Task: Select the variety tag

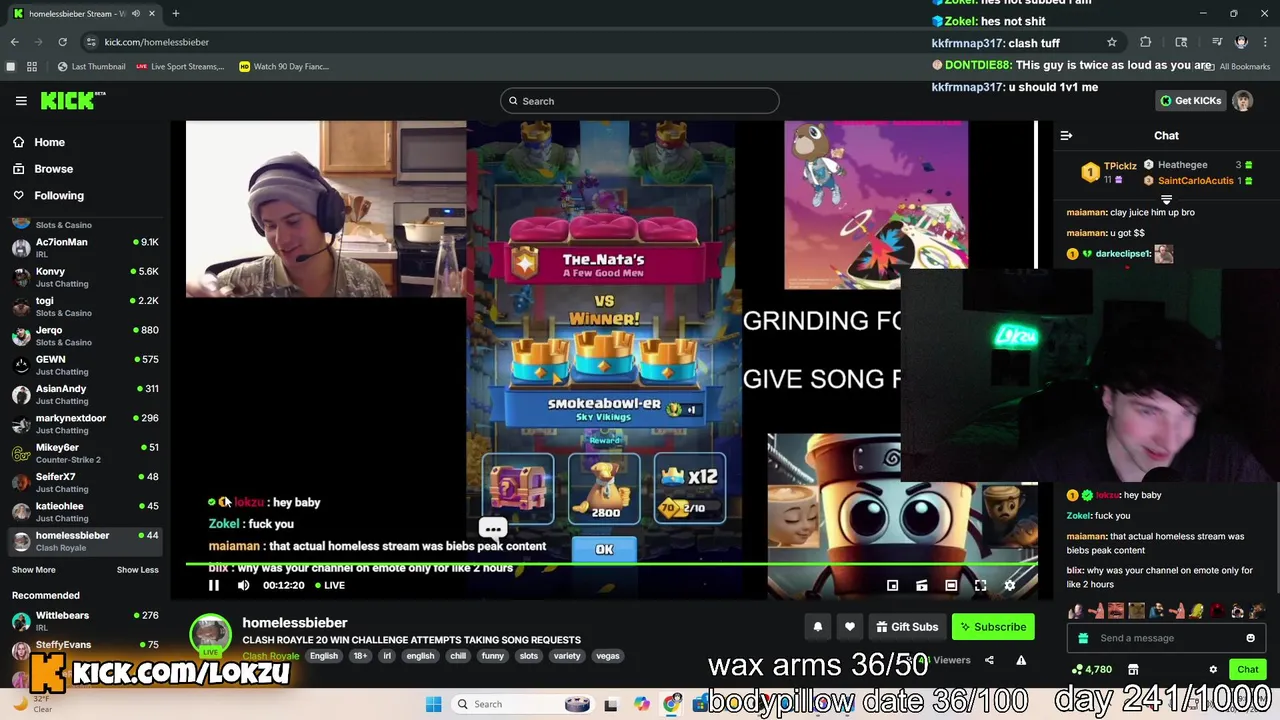Action: 567,656
